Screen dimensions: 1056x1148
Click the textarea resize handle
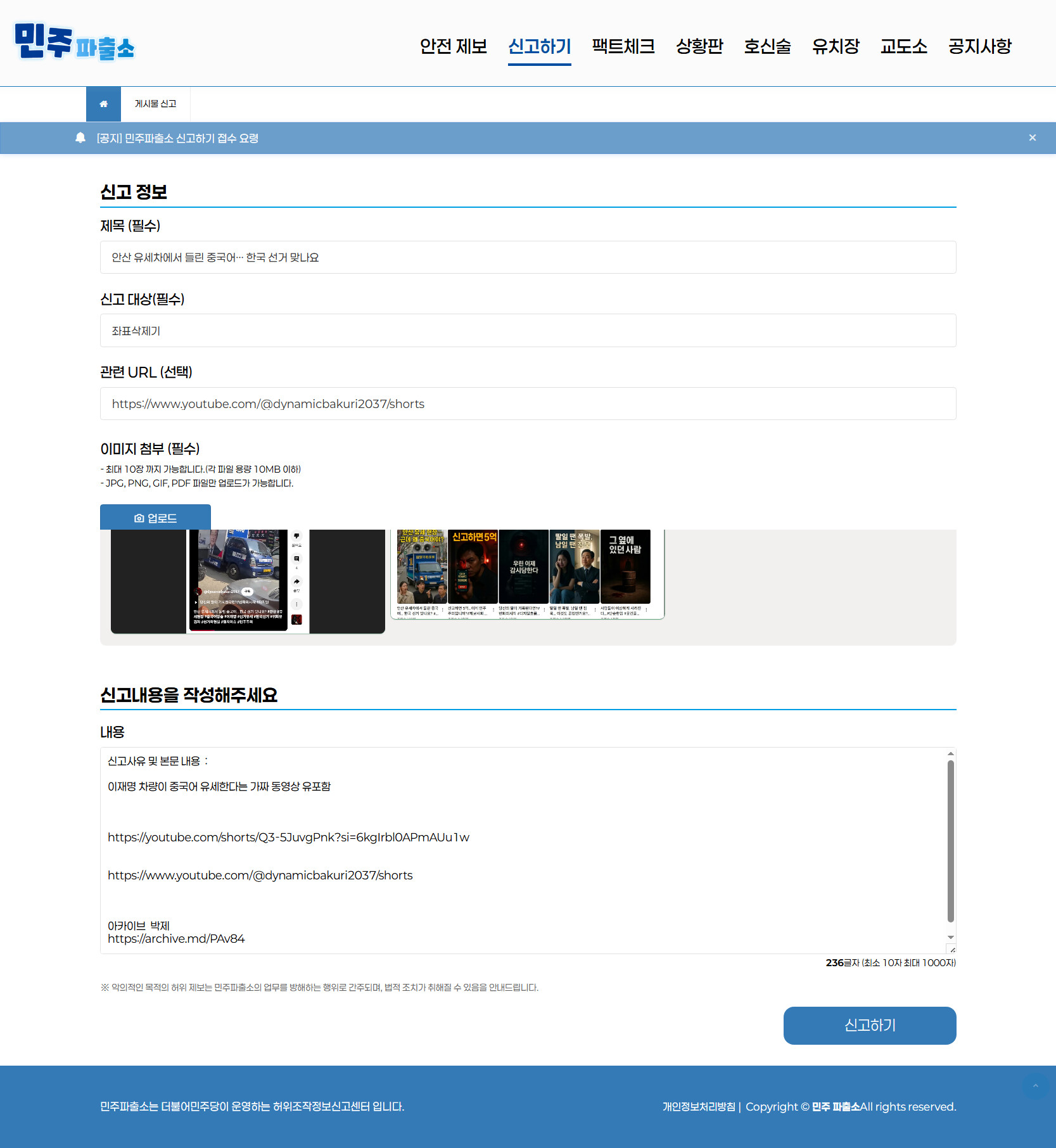click(951, 949)
